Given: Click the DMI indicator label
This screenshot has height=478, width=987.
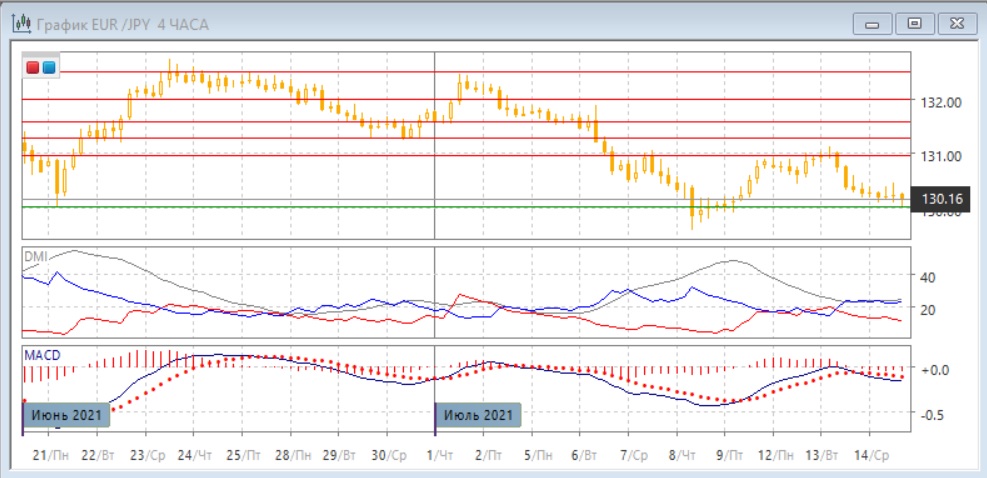Looking at the screenshot, I should pos(34,256).
